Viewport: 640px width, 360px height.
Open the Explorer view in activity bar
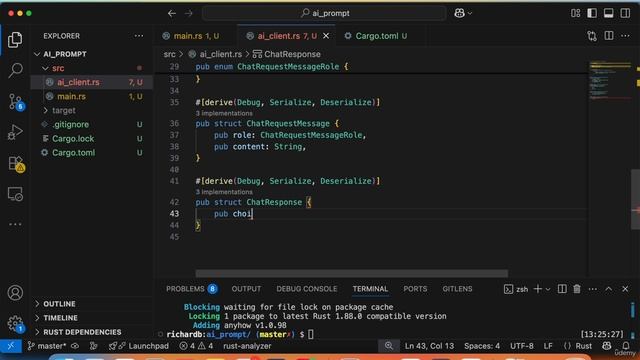click(x=15, y=40)
